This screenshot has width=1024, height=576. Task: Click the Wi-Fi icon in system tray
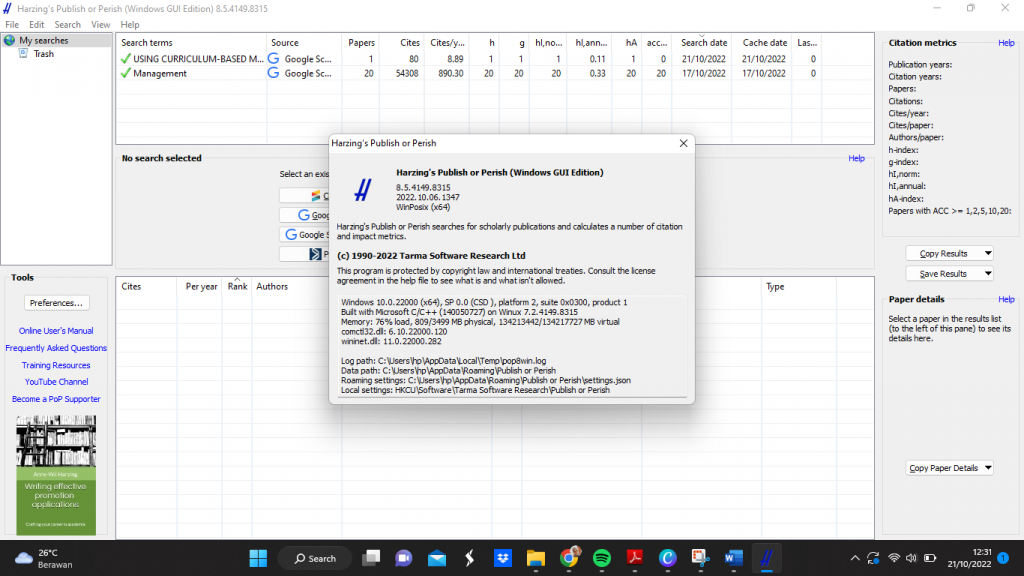pyautogui.click(x=894, y=558)
